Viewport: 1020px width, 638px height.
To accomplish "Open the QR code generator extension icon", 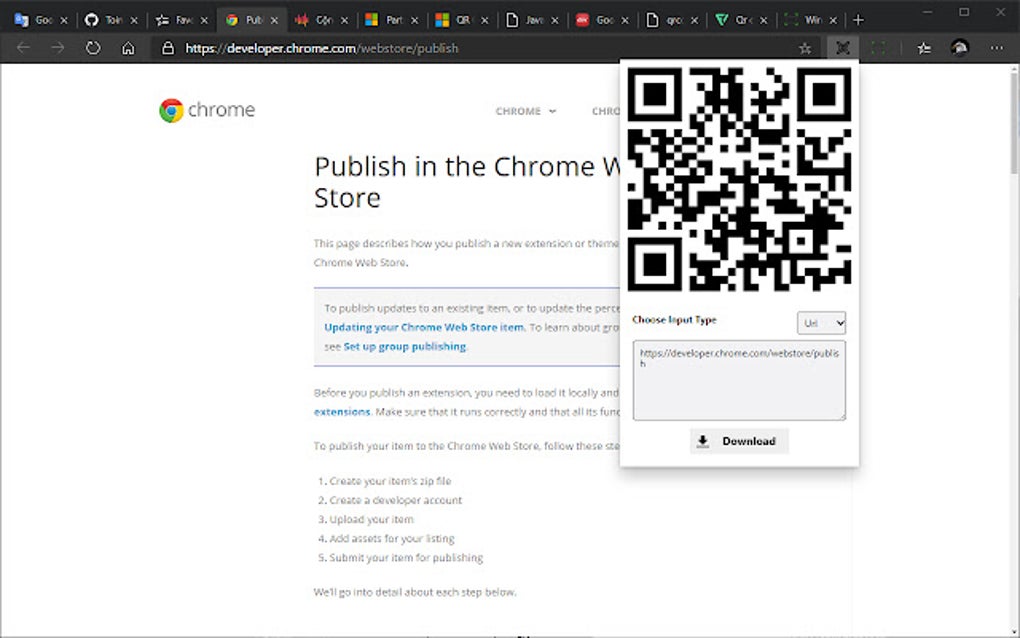I will point(842,48).
